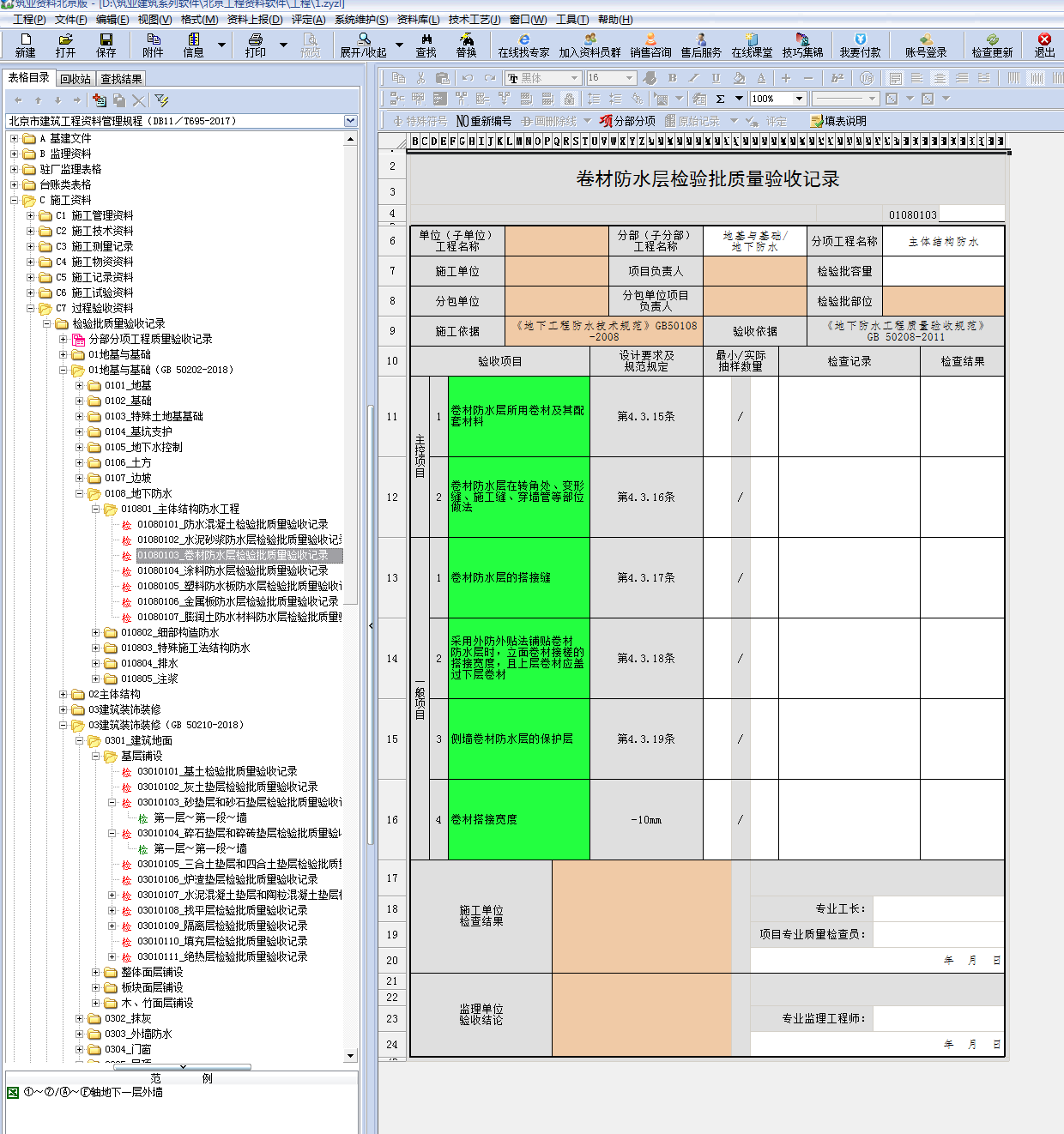Open 售后服务 after-sales service
Screen dimensions: 1064x1134
[x=702, y=45]
